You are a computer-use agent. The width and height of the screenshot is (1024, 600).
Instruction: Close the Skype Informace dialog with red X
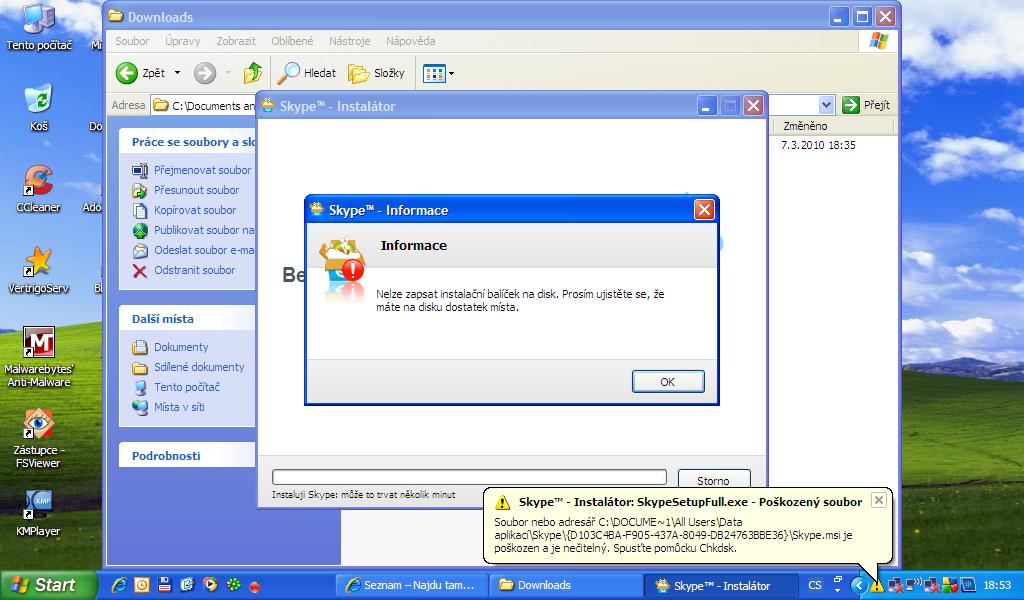pos(704,210)
